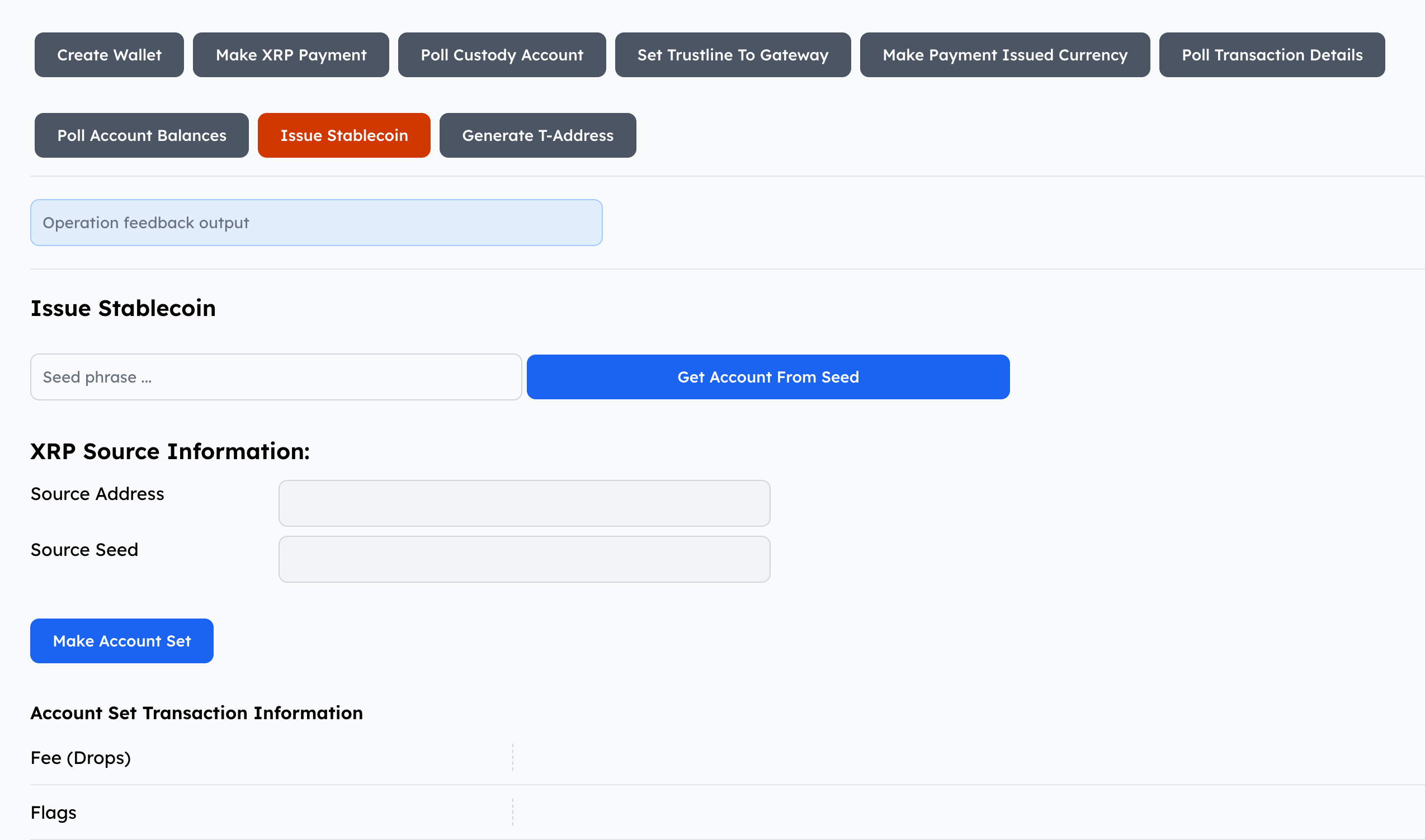The height and width of the screenshot is (840, 1425).
Task: Switch to Poll Account Balances tab
Action: tap(141, 135)
